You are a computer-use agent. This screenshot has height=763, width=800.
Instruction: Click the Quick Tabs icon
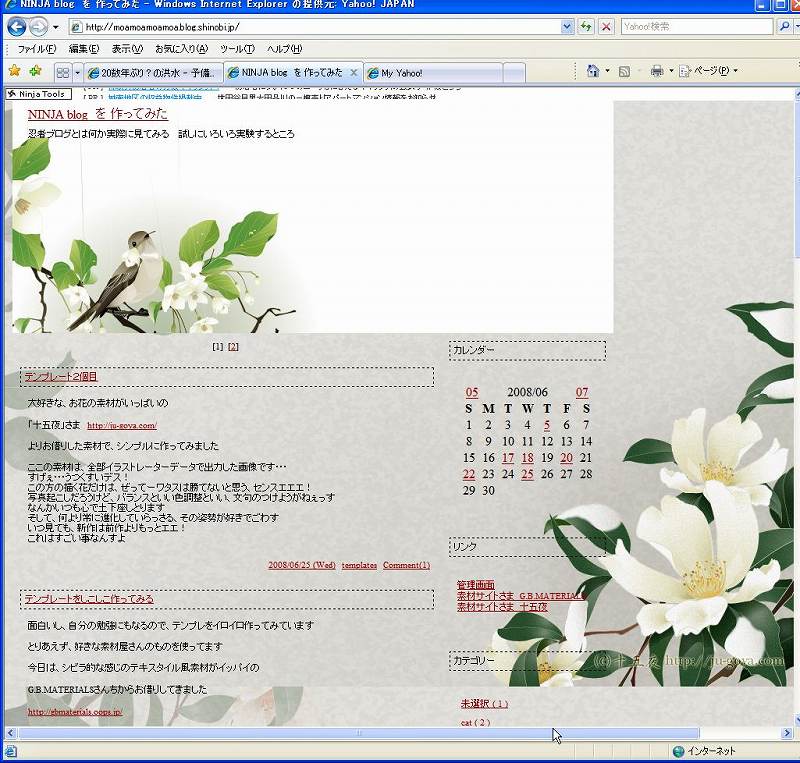[63, 73]
